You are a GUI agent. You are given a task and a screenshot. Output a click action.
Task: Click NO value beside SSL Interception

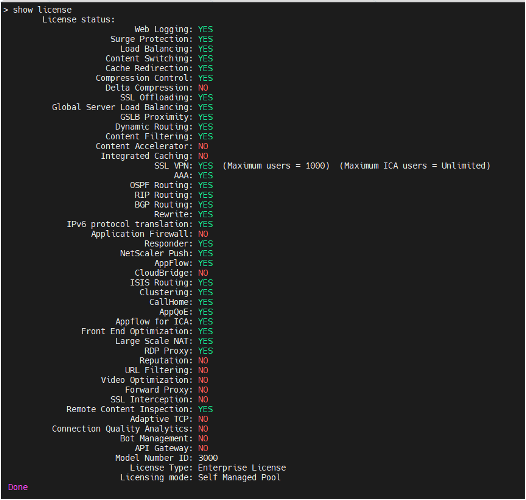coord(203,400)
